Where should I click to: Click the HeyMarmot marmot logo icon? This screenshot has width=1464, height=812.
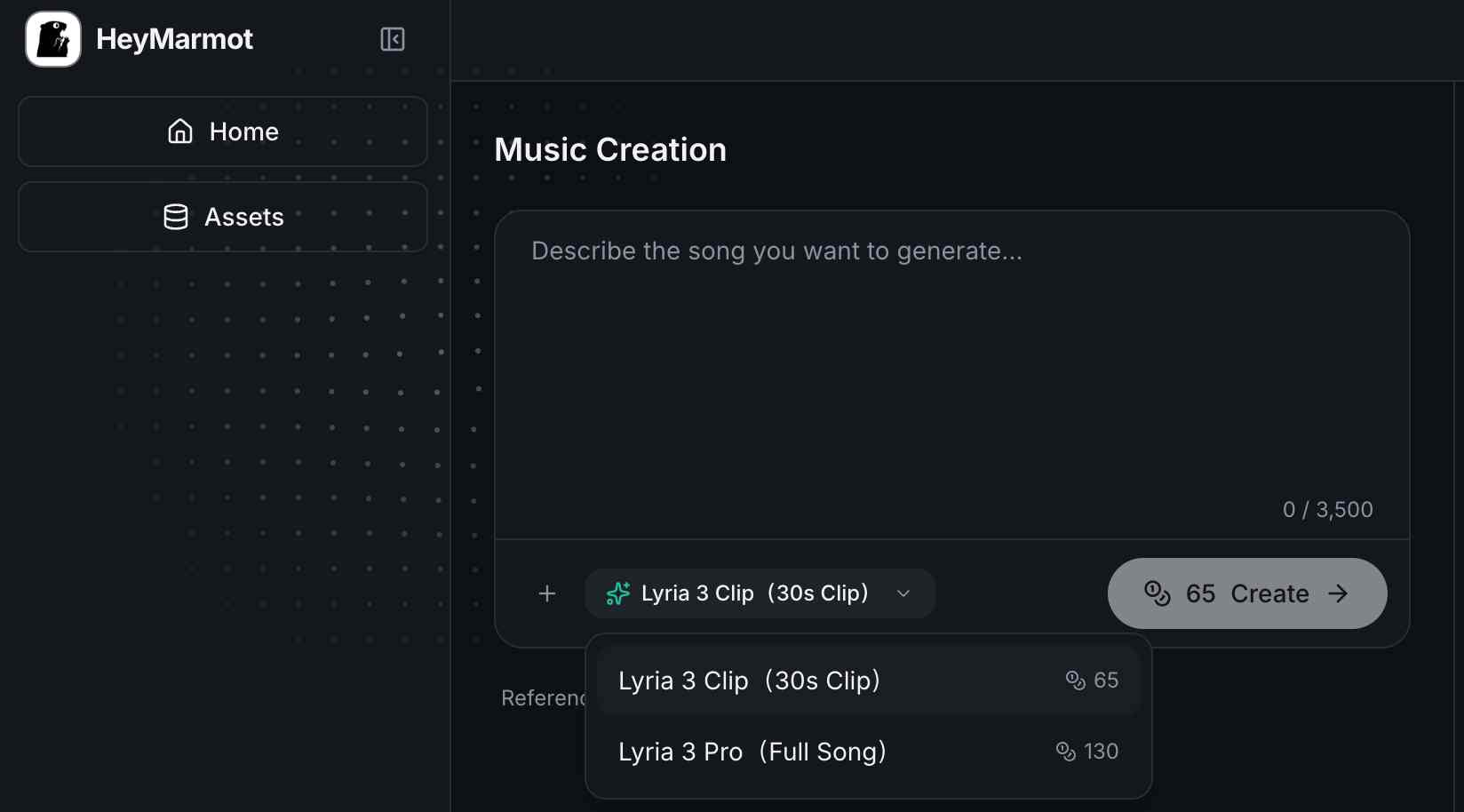(52, 39)
